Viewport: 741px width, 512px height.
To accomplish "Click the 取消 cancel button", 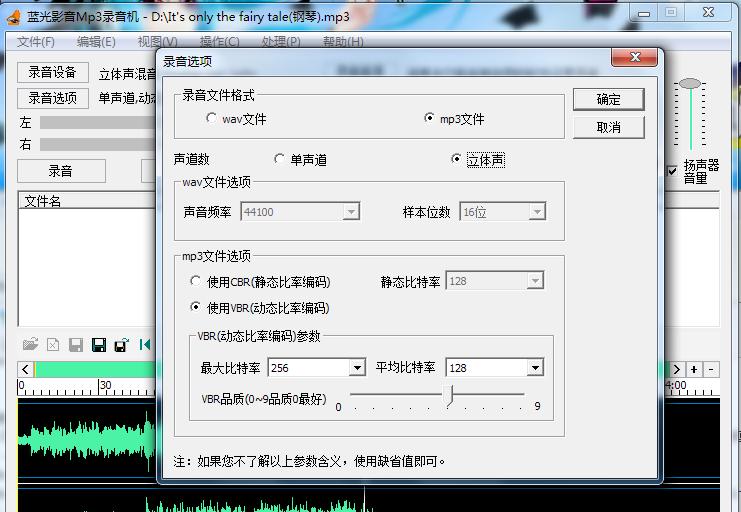I will point(608,127).
